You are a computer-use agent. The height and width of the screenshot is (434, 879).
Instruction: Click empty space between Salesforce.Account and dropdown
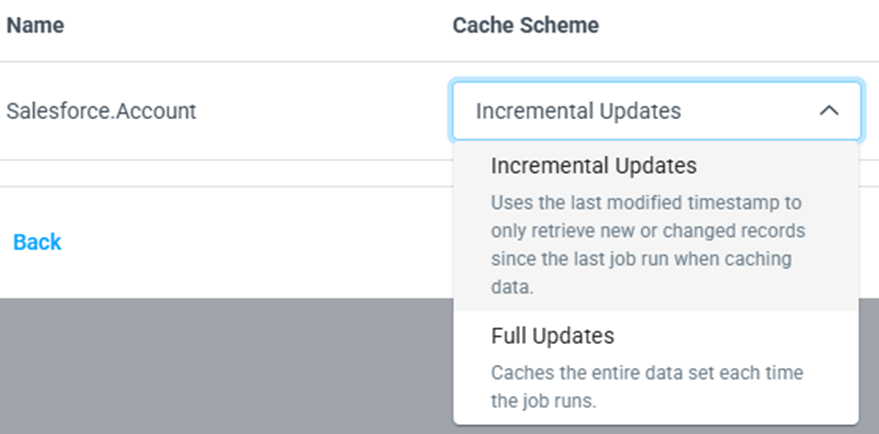[320, 111]
